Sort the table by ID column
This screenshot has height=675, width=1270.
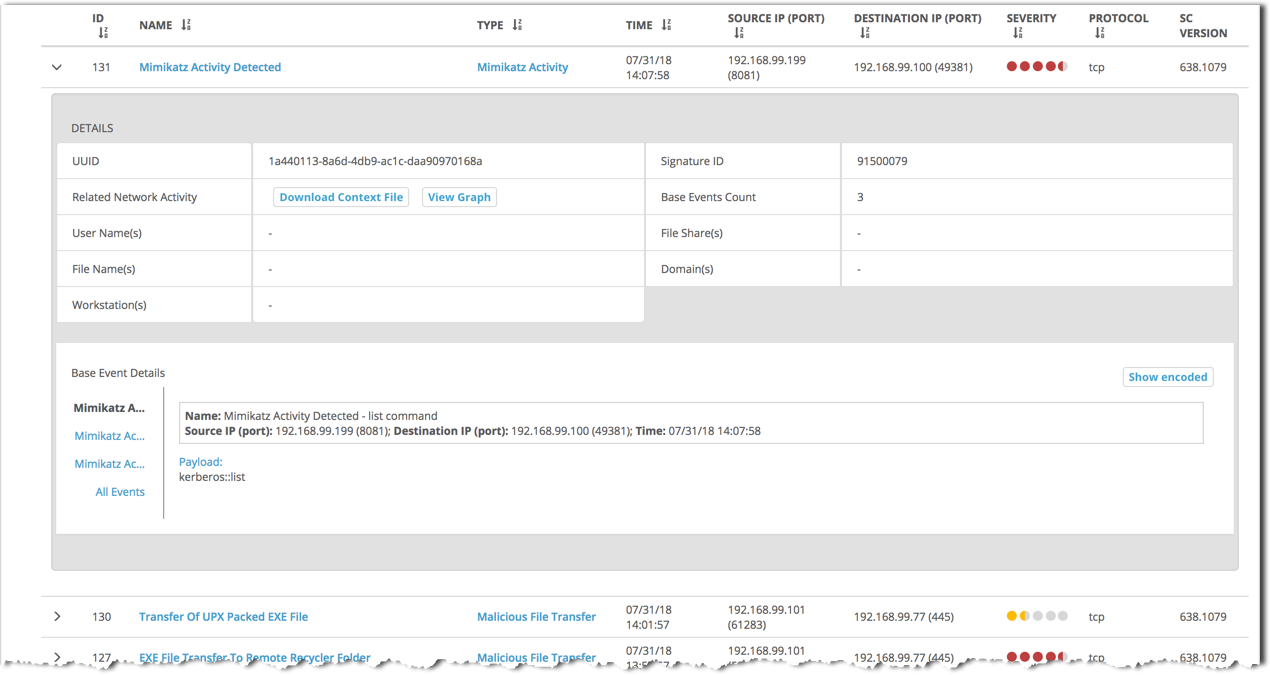(103, 33)
